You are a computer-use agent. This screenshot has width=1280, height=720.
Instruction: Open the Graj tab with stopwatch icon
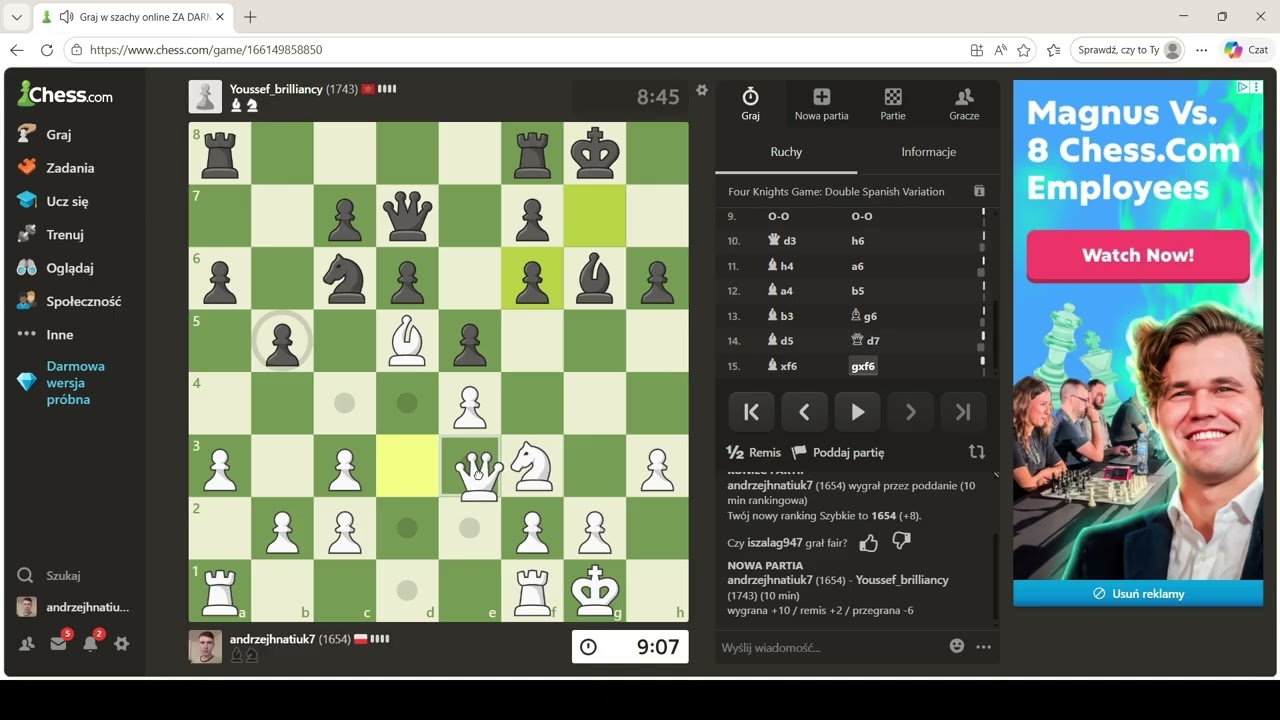pos(750,104)
